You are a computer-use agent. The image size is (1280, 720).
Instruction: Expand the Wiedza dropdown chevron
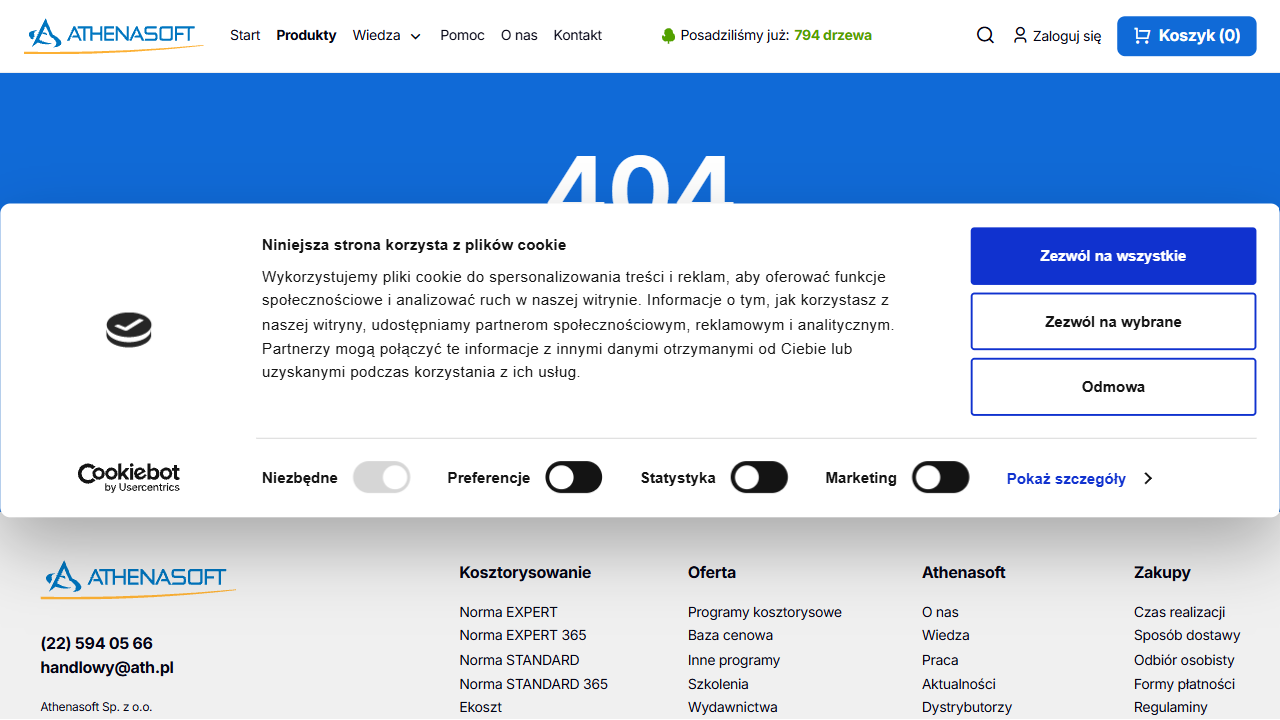point(416,36)
